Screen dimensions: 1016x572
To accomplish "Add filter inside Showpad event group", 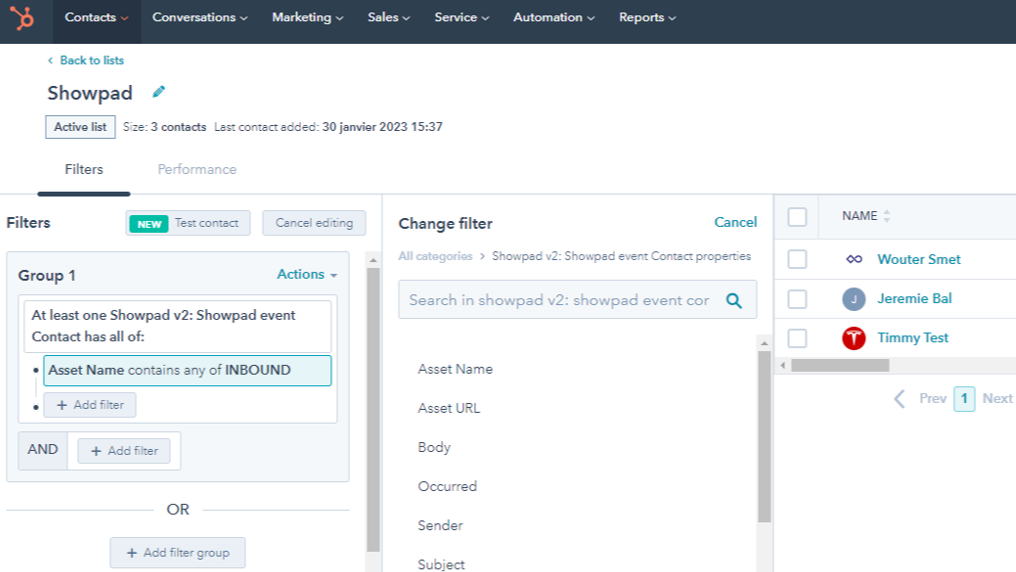I will tap(89, 406).
